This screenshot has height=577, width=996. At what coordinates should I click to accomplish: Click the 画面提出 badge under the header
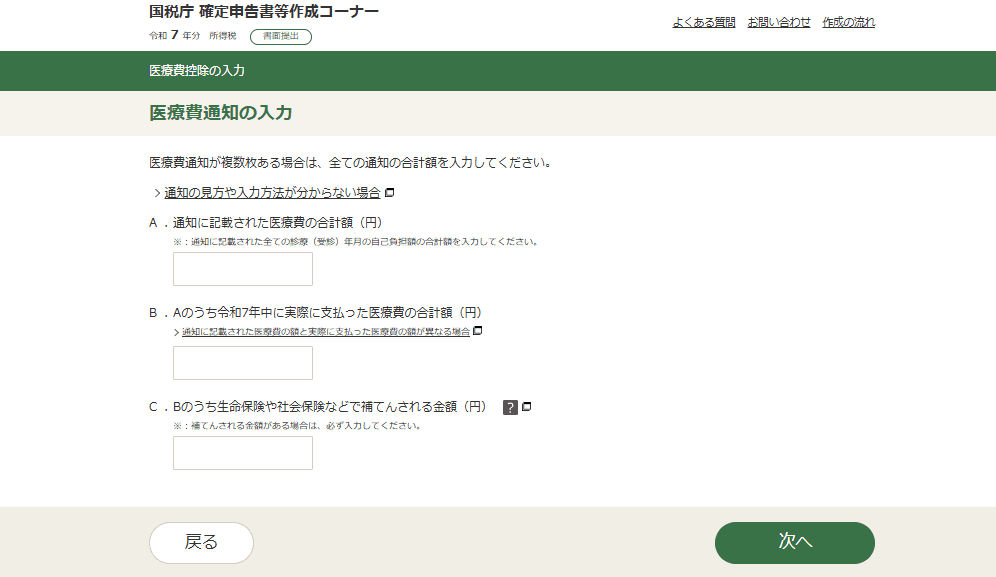click(282, 37)
